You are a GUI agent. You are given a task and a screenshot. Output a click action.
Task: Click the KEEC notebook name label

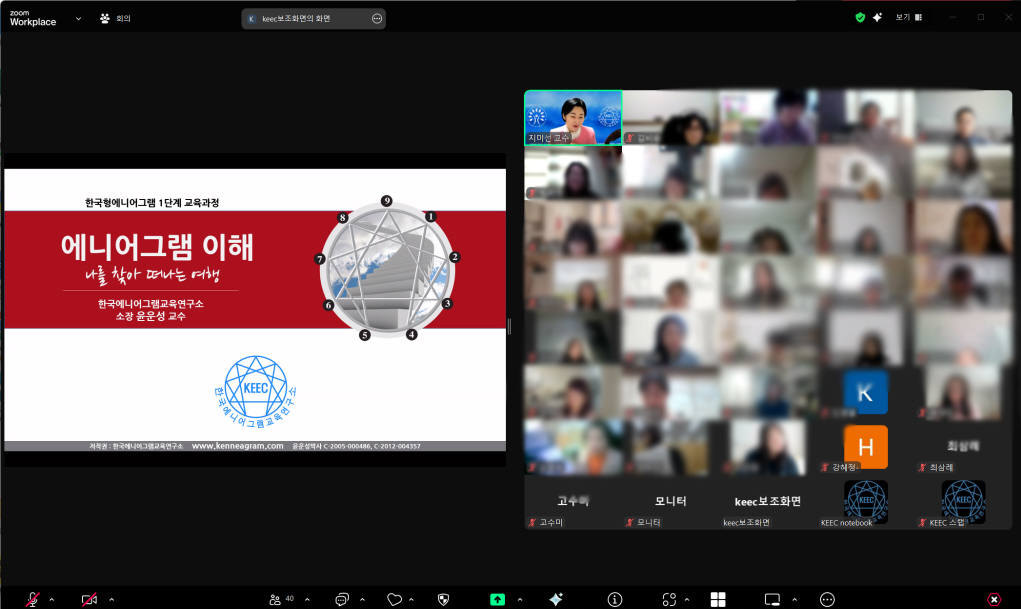pyautogui.click(x=846, y=522)
